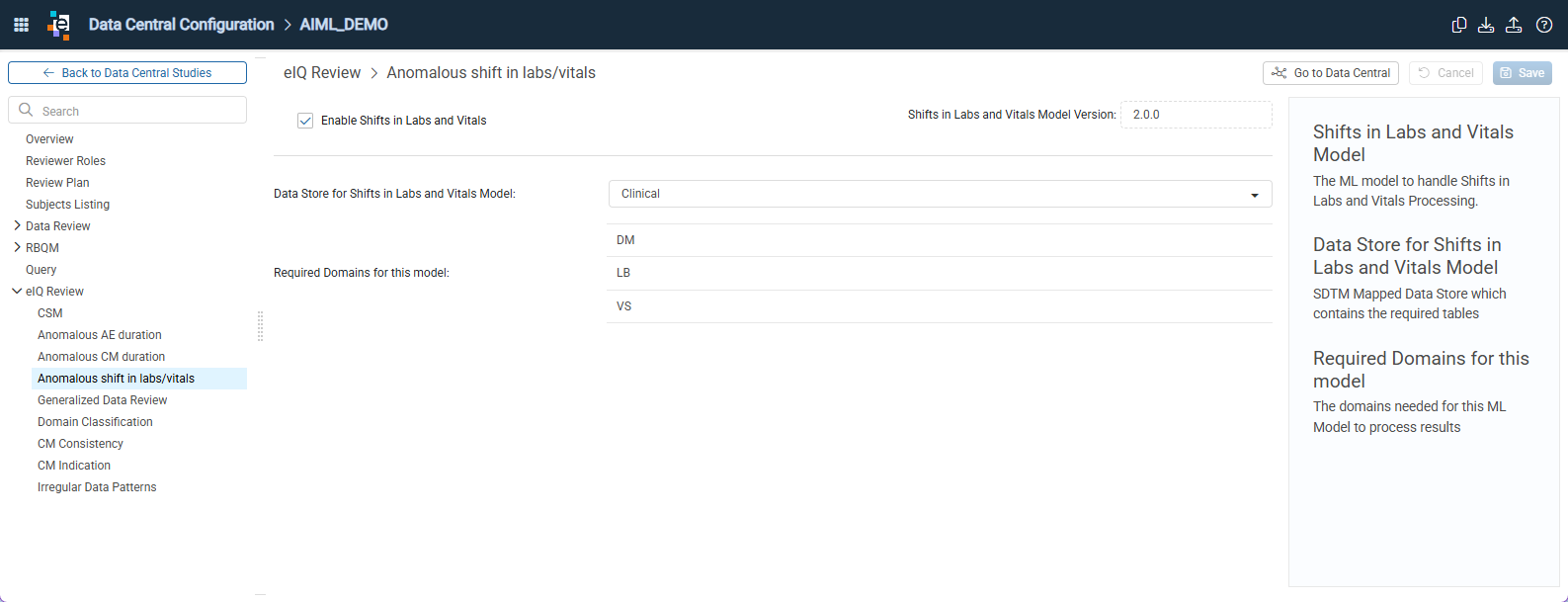
Task: Click the copy configuration icon
Action: pyautogui.click(x=1458, y=25)
